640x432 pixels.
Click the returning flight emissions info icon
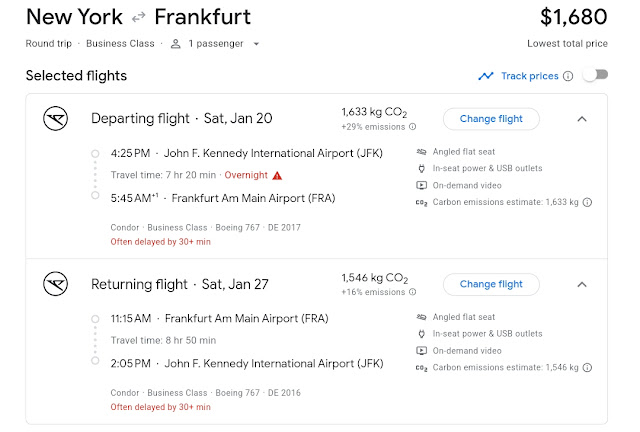(x=412, y=292)
